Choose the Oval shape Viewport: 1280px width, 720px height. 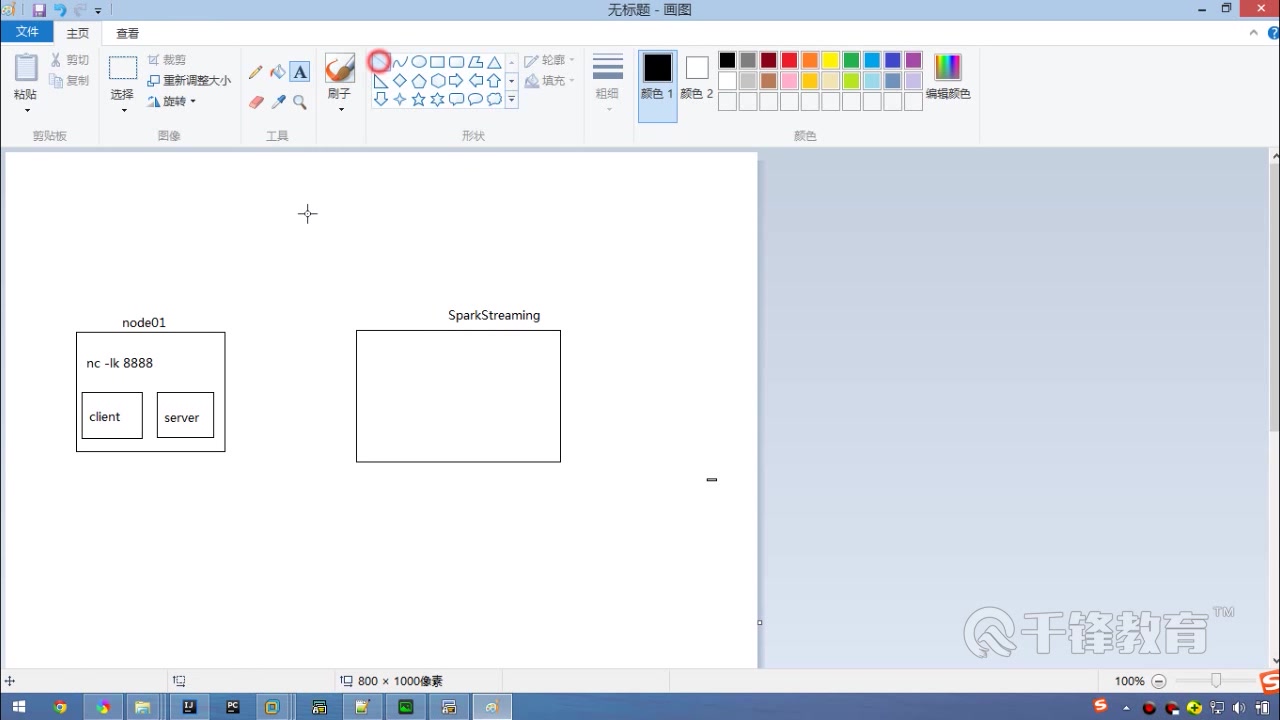(419, 62)
